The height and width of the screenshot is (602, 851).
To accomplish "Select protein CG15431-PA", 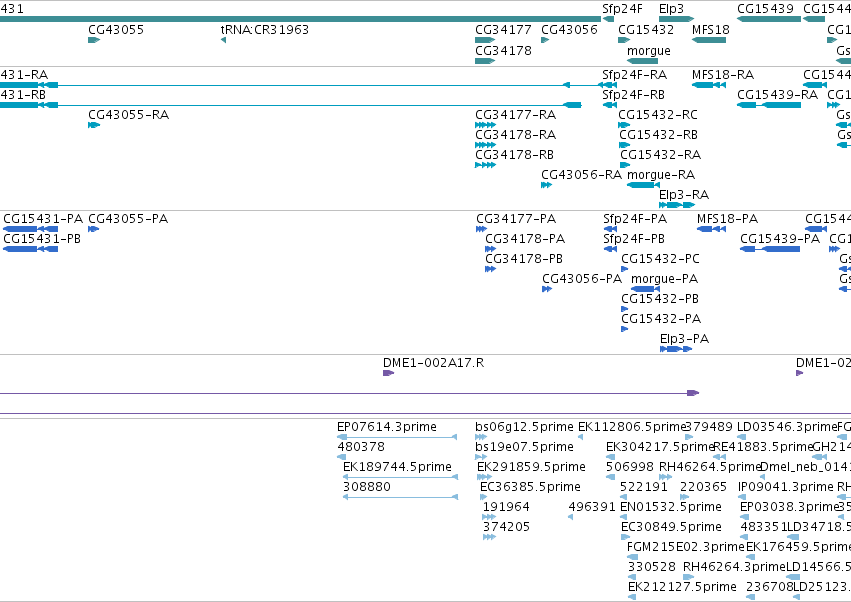I will point(43,219).
